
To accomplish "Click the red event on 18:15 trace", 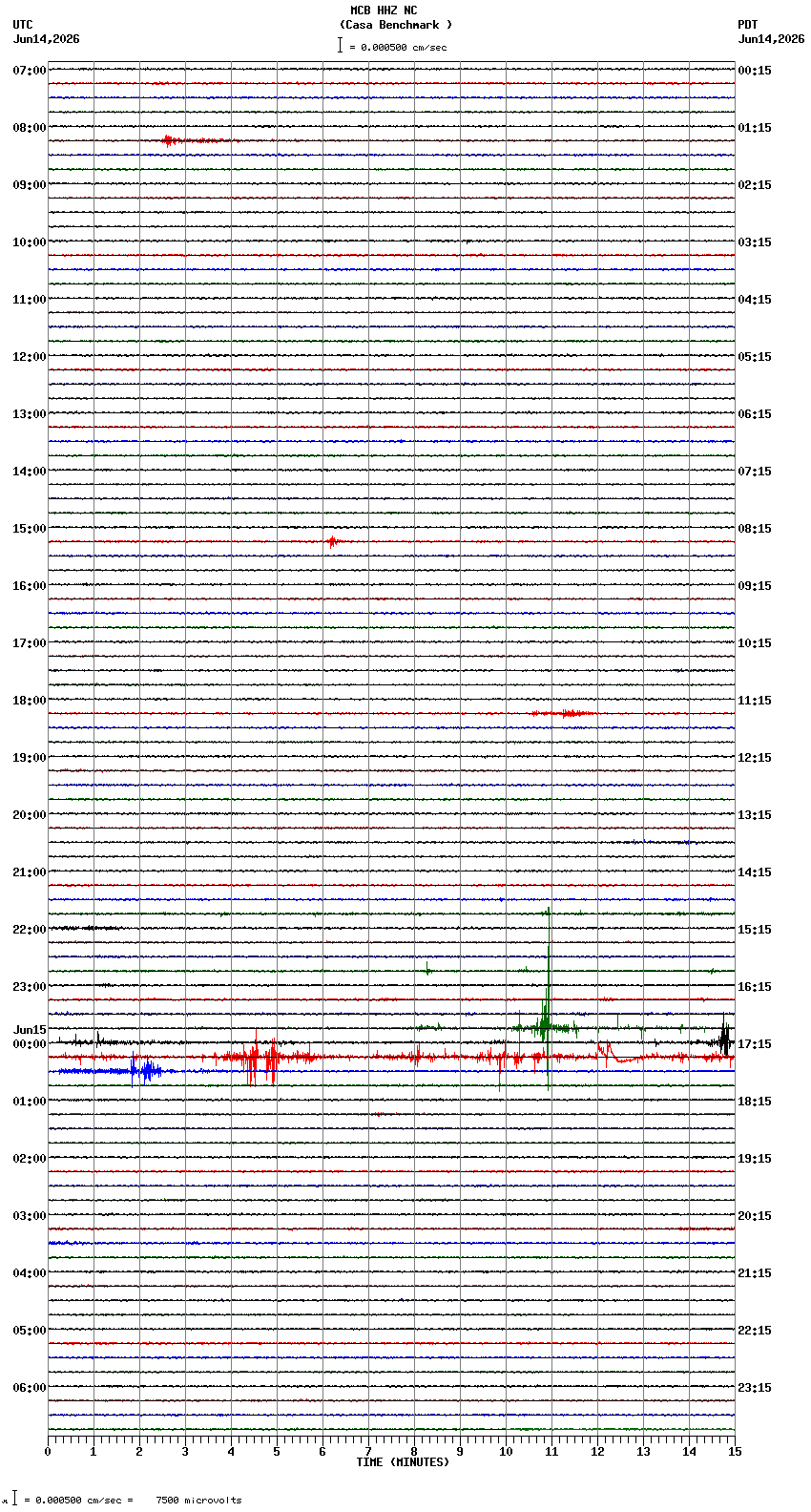I will 563,713.
